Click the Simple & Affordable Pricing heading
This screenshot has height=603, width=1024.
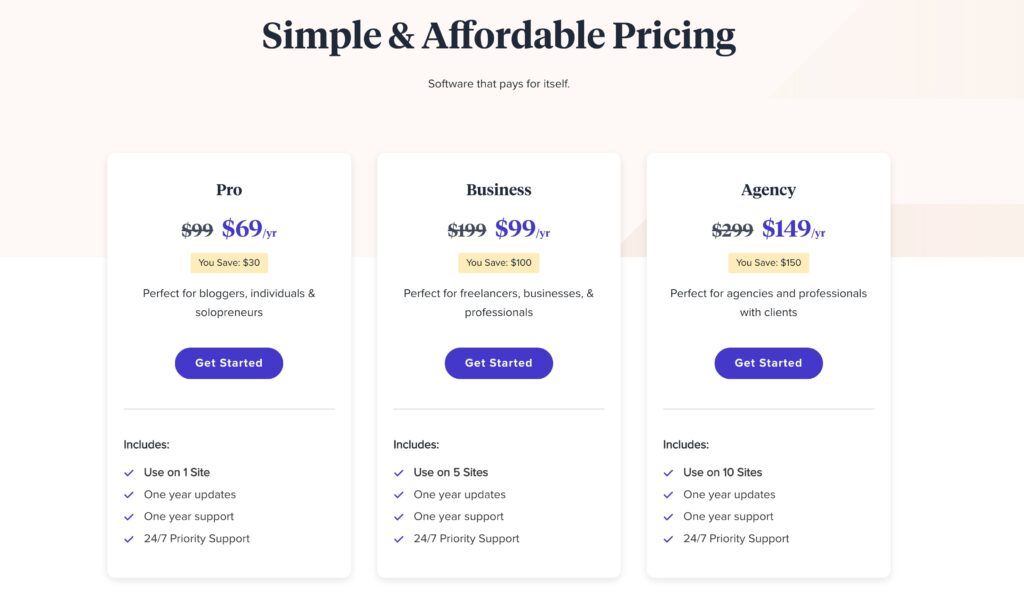498,36
